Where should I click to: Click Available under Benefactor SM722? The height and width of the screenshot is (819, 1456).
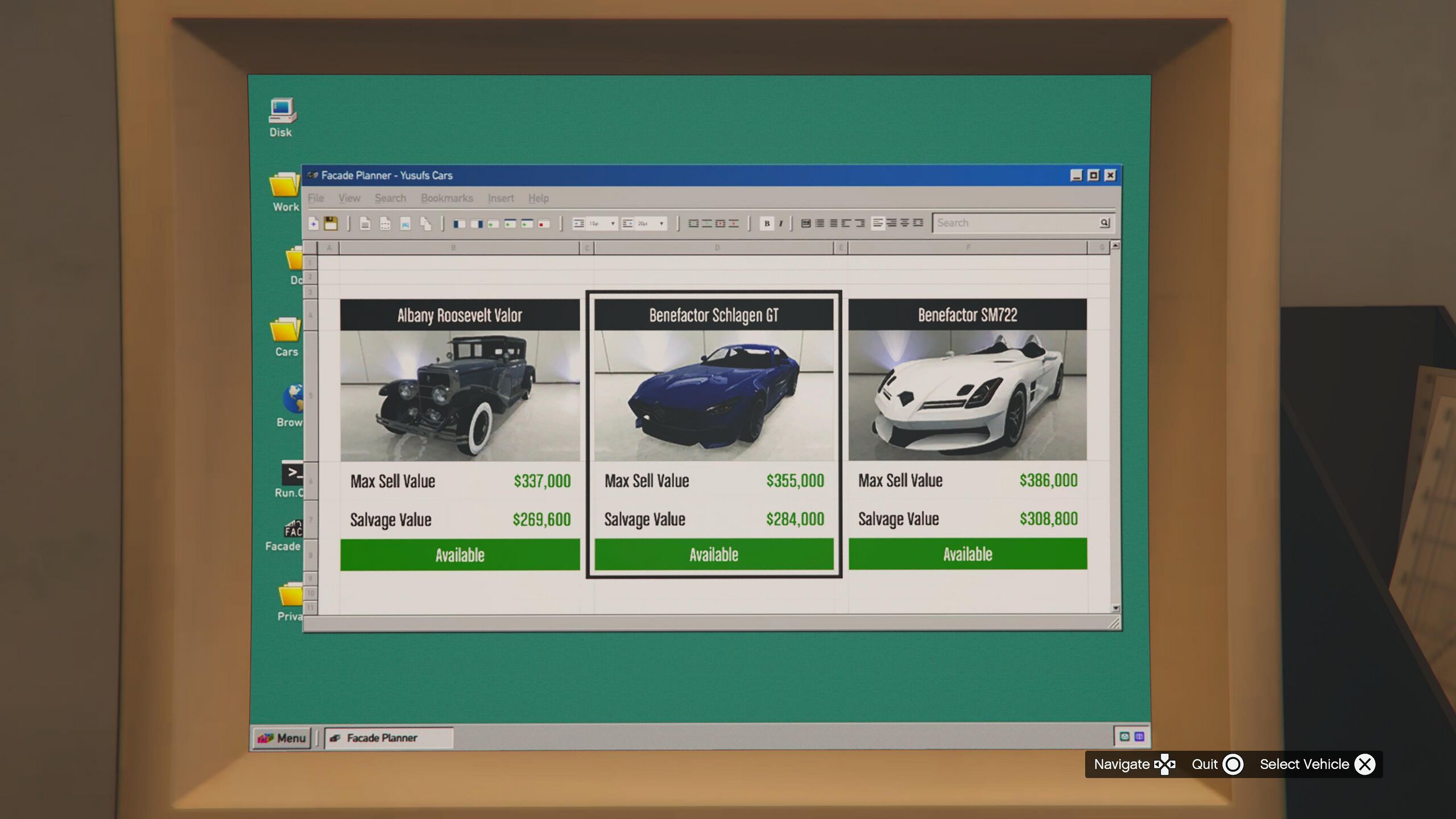[967, 554]
